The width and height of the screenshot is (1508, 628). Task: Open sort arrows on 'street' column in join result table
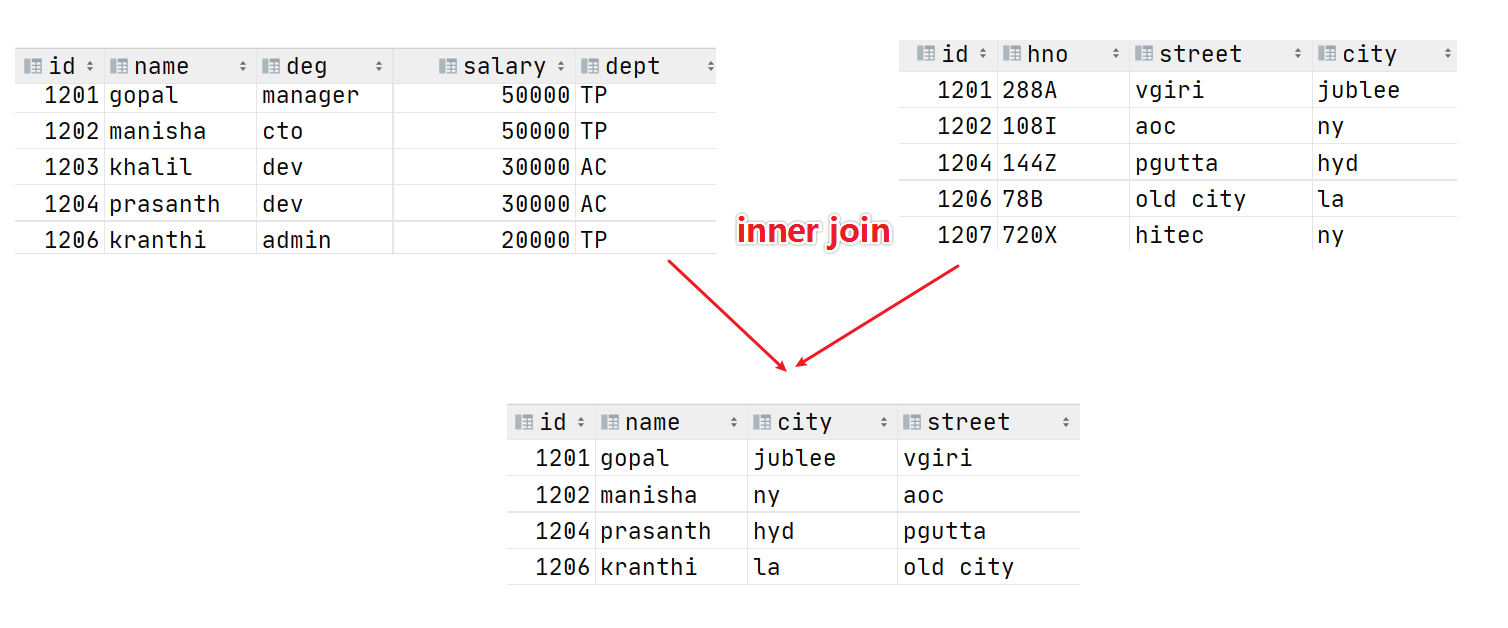(x=1067, y=422)
